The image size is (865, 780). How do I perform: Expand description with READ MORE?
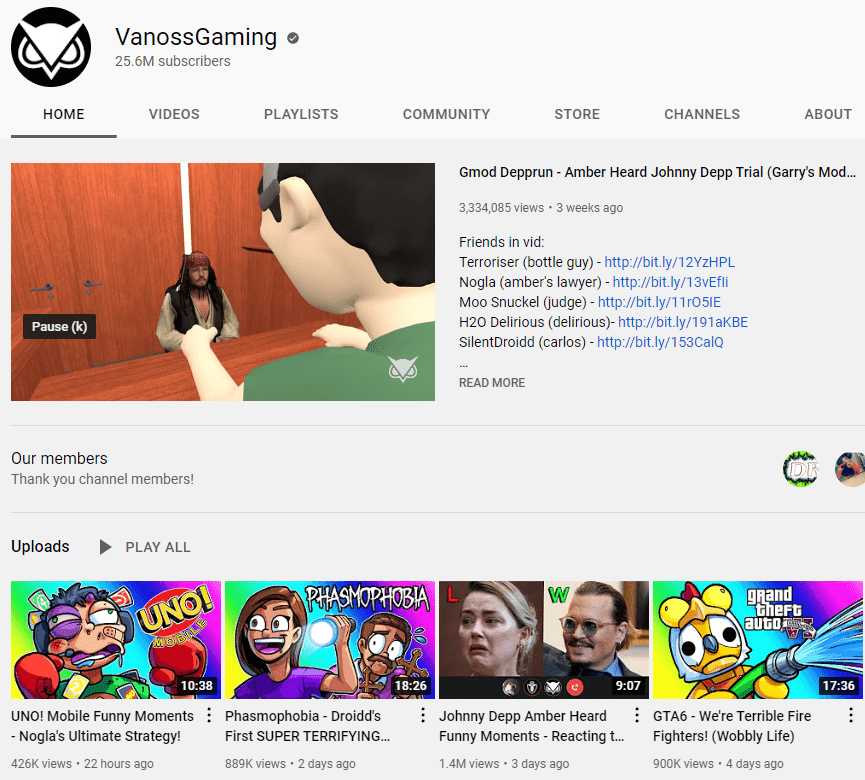[x=492, y=383]
